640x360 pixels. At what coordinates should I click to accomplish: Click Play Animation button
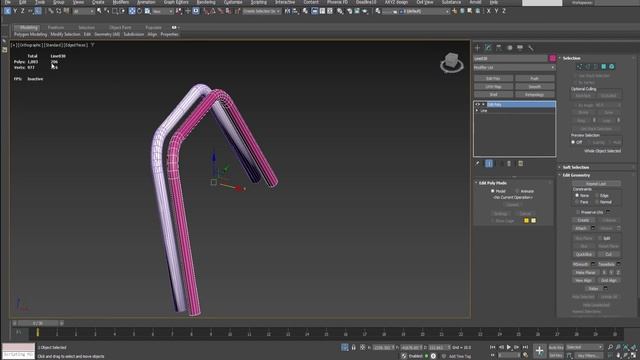click(x=509, y=347)
